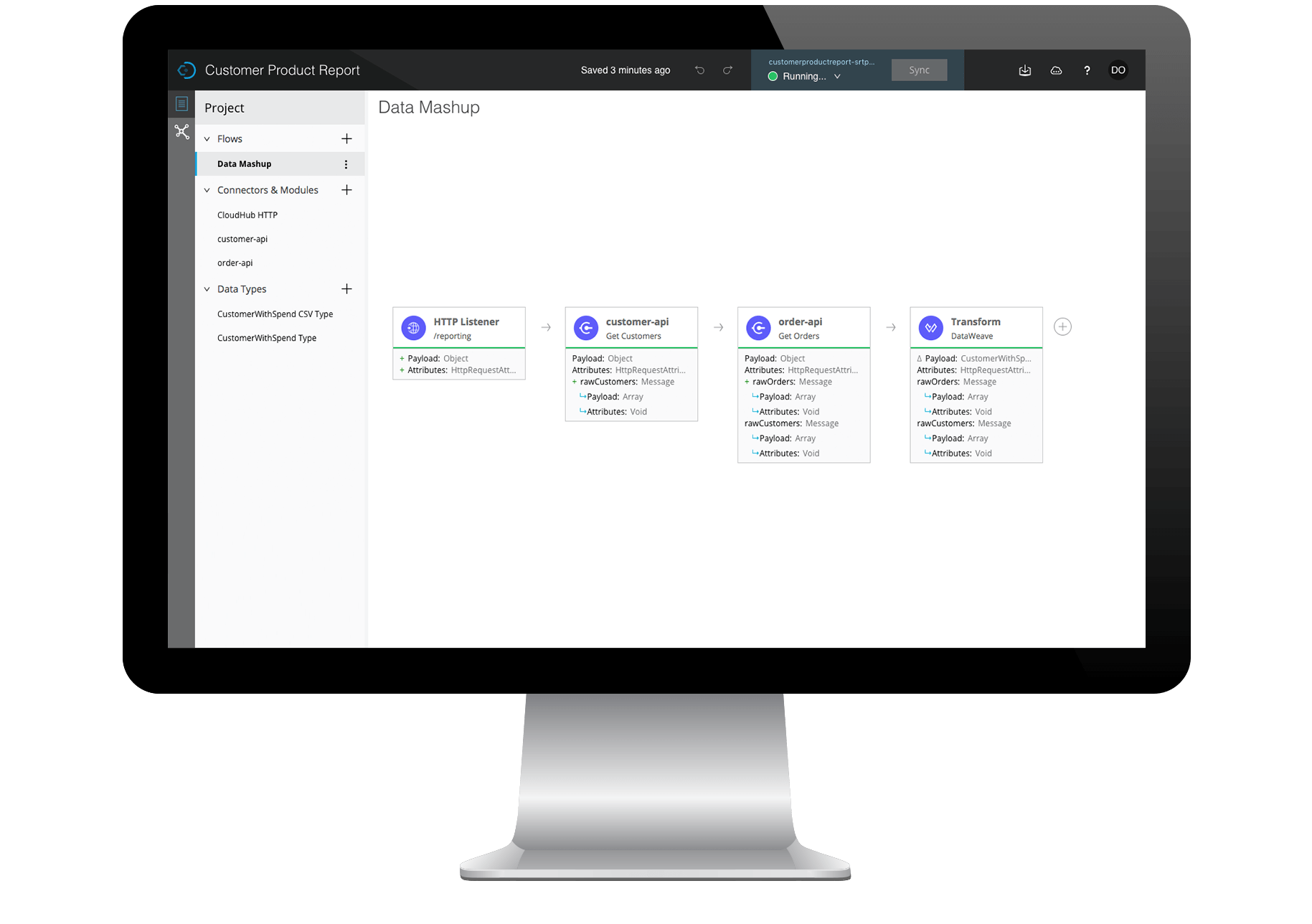Click Saved 3 minutes ago status text
Screen dimensions: 1312x924
tap(625, 70)
